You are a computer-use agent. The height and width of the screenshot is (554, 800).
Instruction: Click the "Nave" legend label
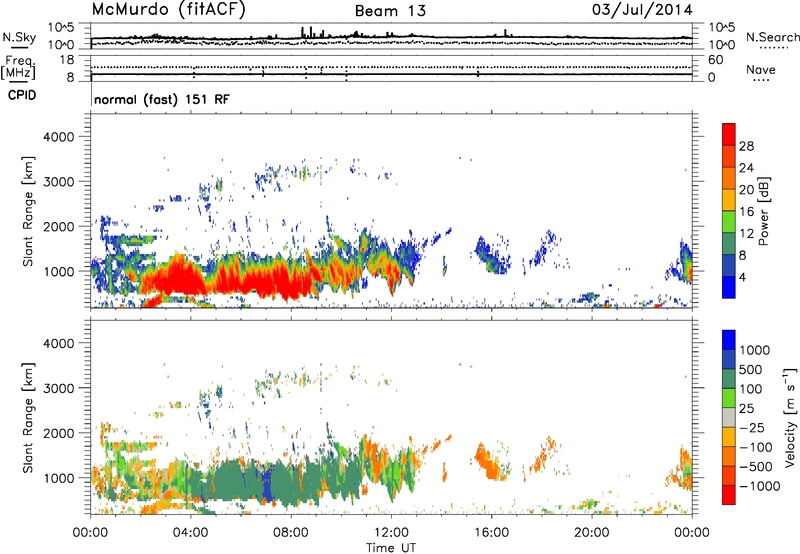click(x=761, y=70)
